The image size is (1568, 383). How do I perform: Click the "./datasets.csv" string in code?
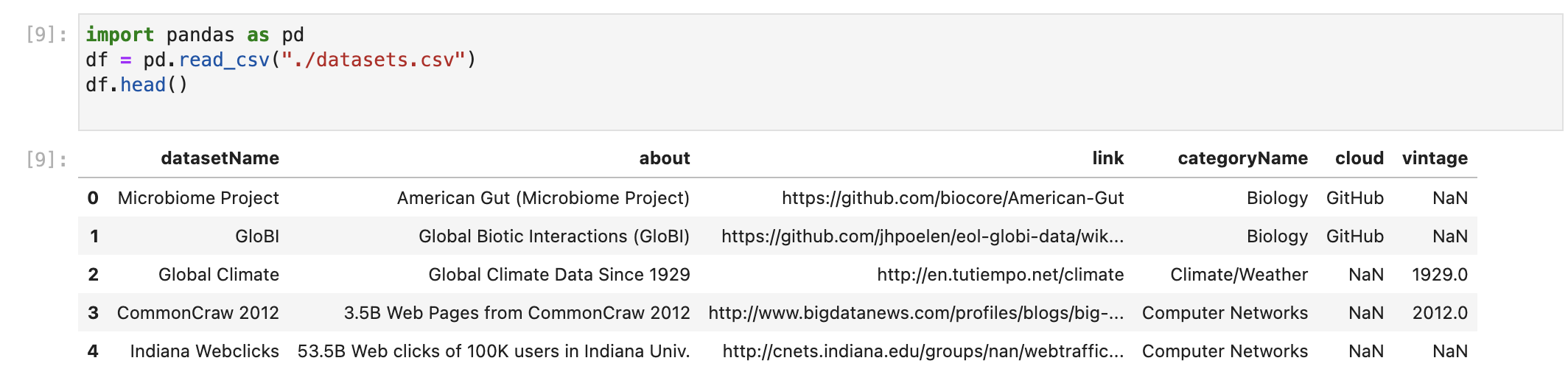(x=373, y=60)
